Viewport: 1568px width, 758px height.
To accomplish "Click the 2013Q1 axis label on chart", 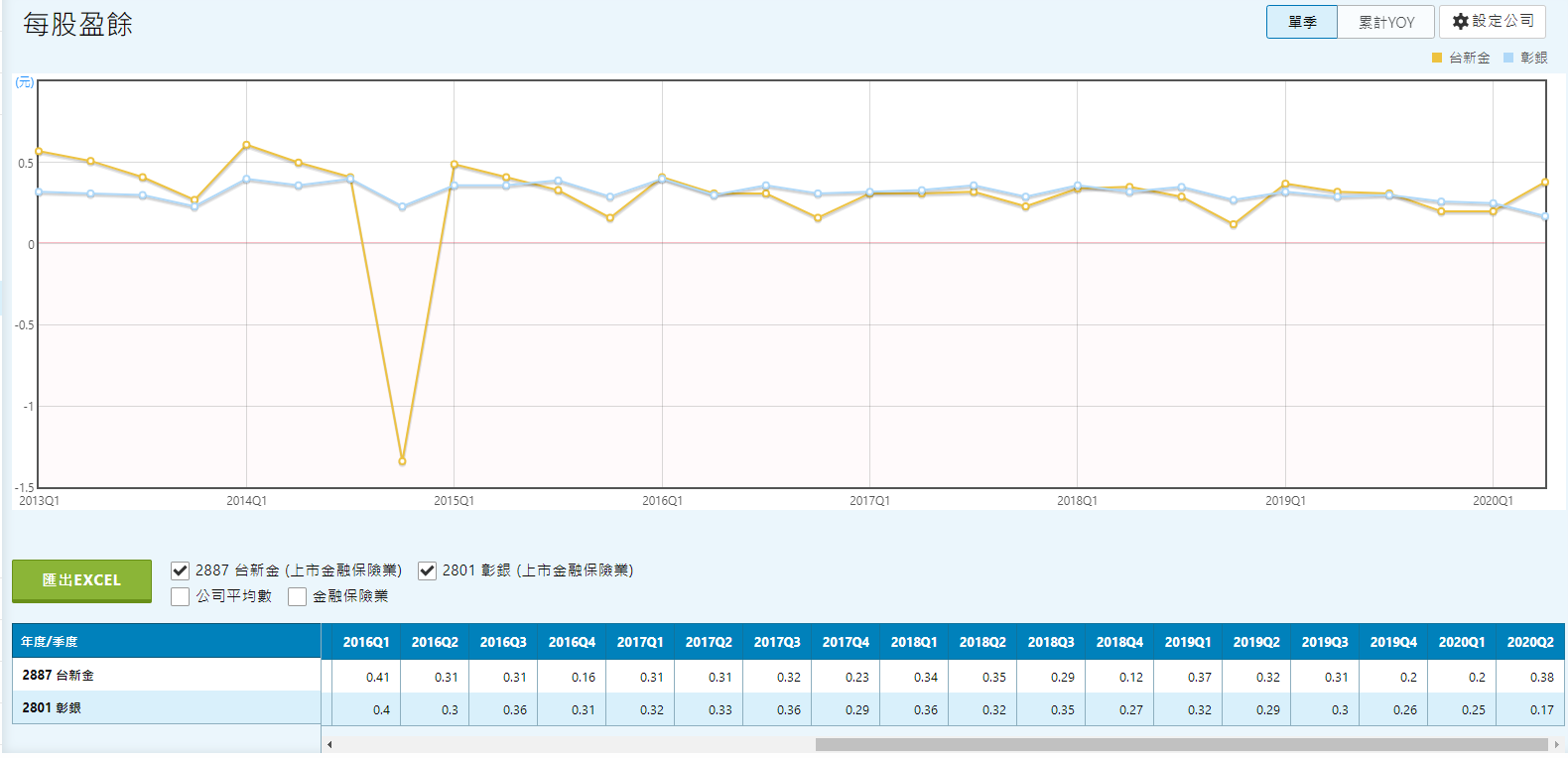I will coord(39,501).
